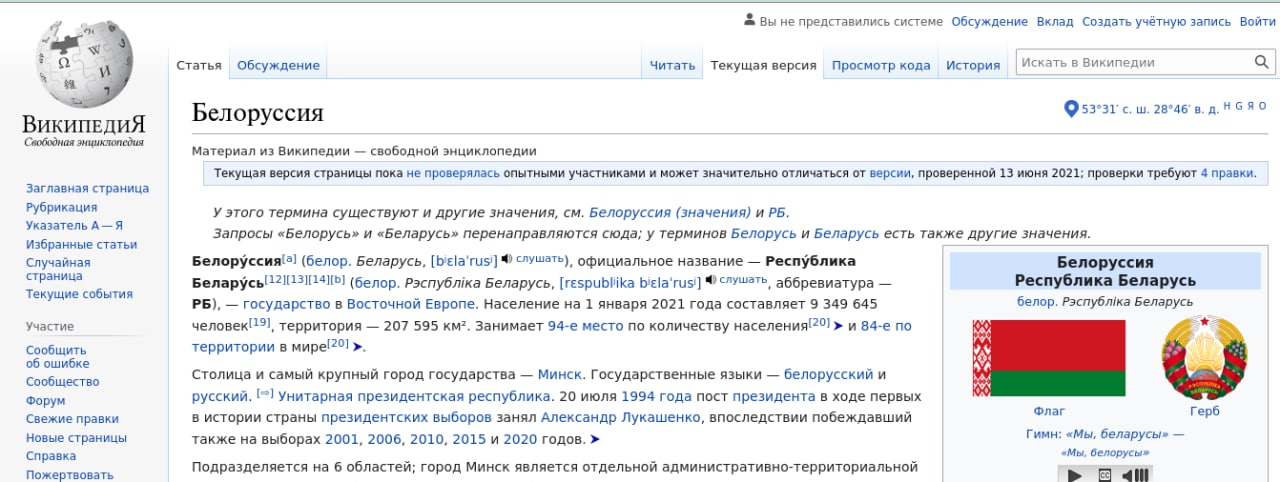Open 'Текущие события' in sidebar
The image size is (1280, 482).
click(79, 294)
